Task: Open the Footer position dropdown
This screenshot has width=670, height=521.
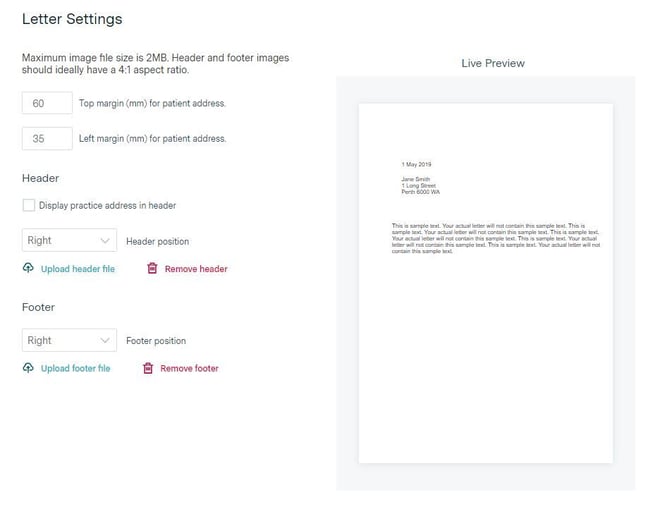Action: (x=68, y=341)
